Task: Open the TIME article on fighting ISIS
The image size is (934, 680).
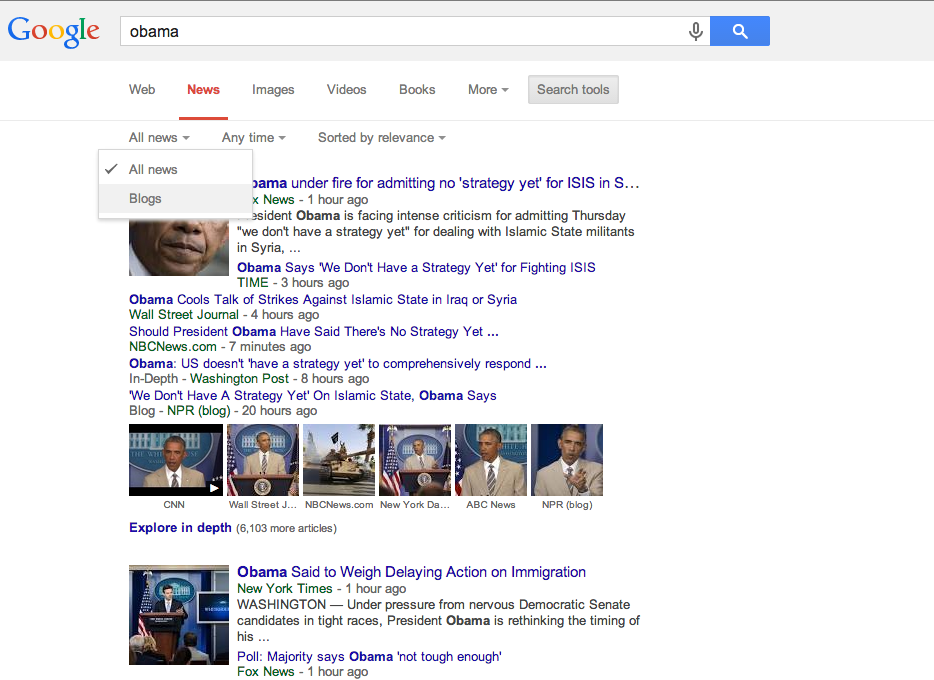Action: [416, 267]
